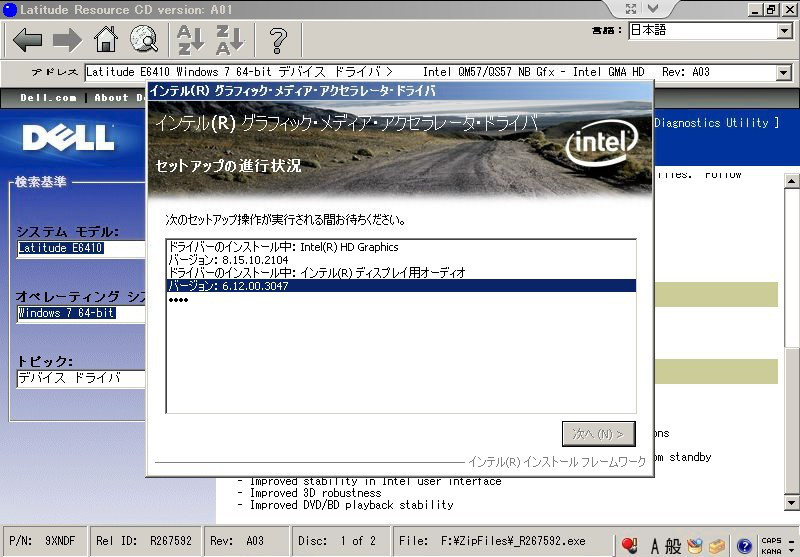The height and width of the screenshot is (557, 800).
Task: Minimize the Latitude Resource CD window
Action: (757, 9)
